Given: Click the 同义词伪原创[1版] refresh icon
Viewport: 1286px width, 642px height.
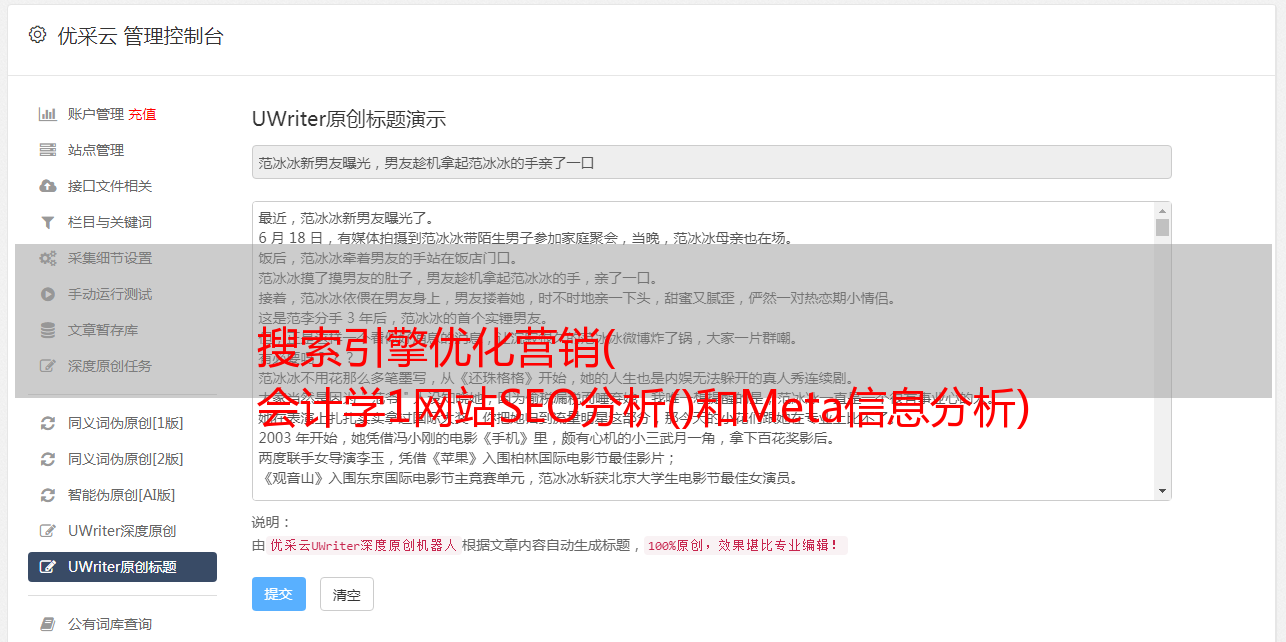Looking at the screenshot, I should point(47,423).
